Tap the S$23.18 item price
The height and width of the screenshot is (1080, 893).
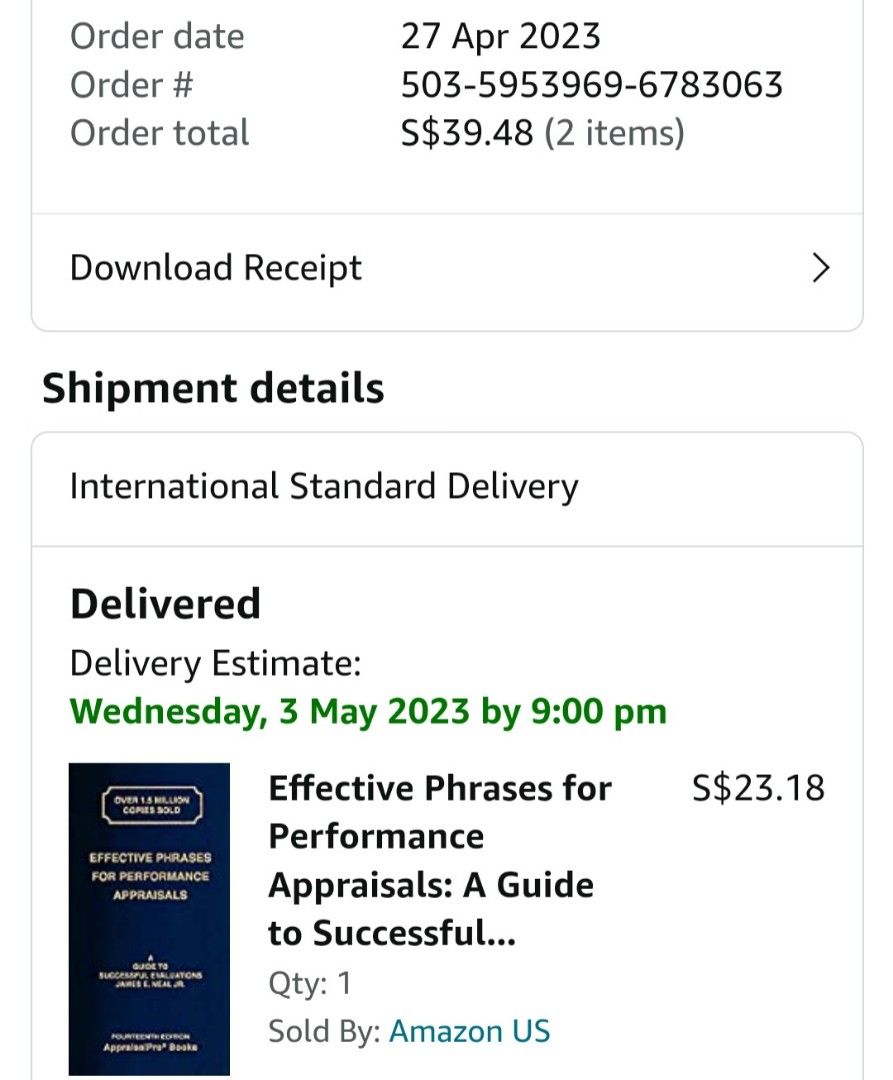[758, 788]
